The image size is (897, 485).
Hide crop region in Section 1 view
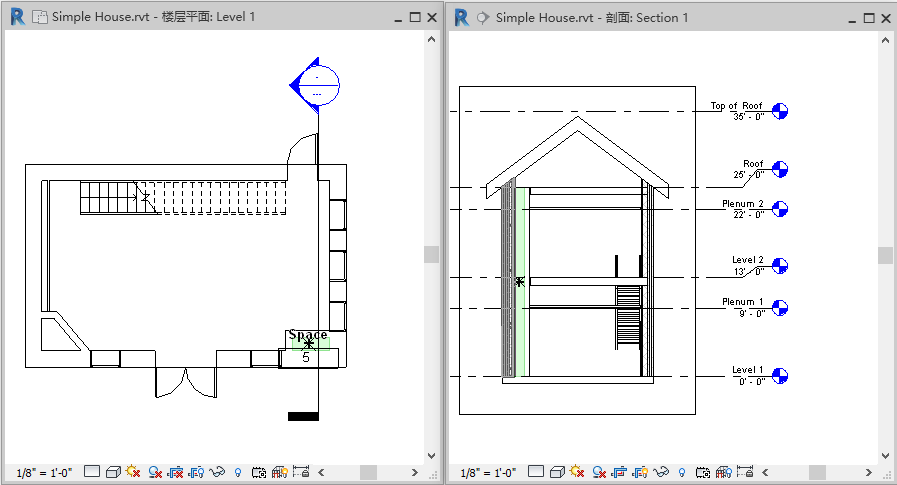[x=641, y=472]
